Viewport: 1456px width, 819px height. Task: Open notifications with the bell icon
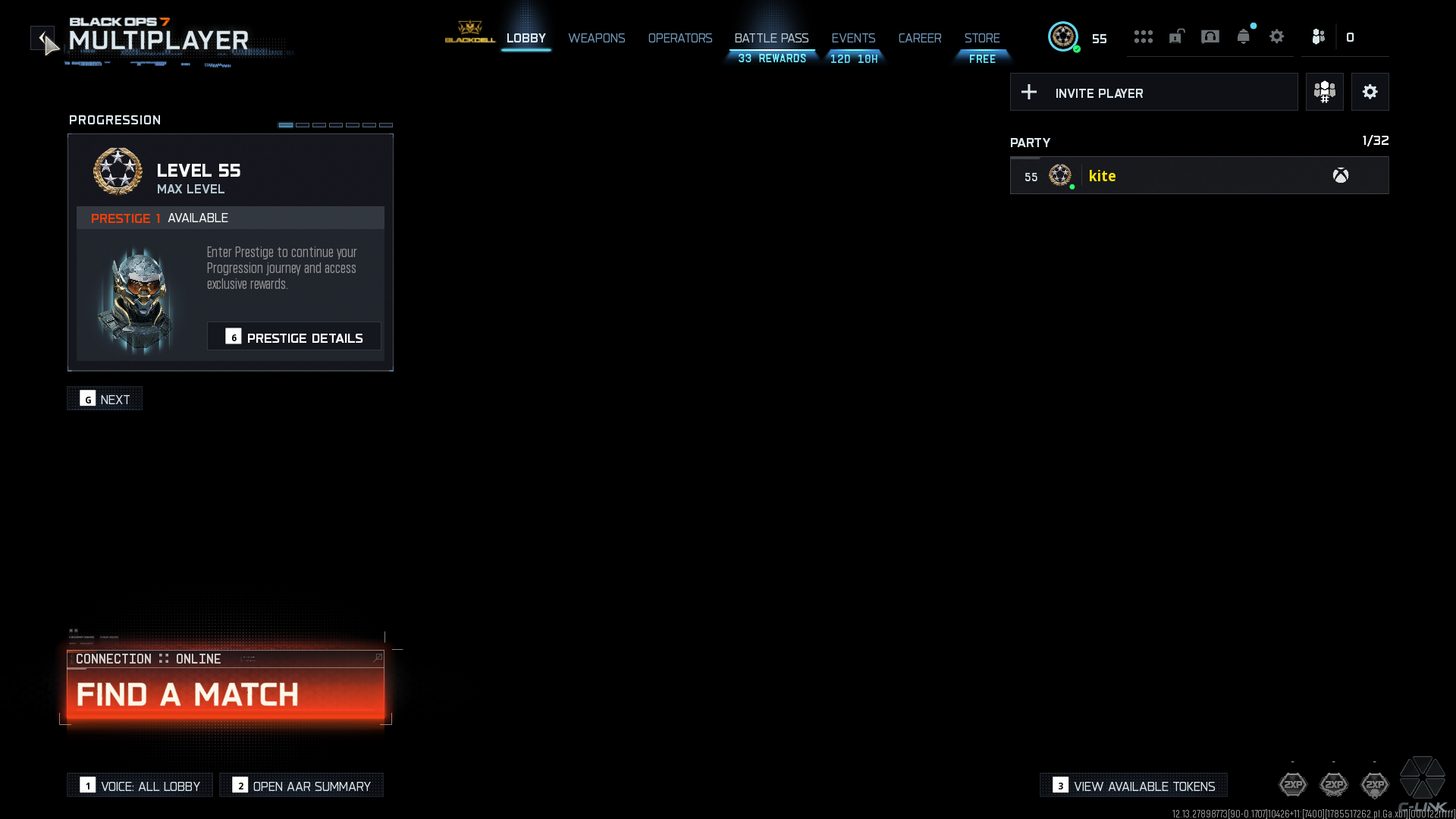[1244, 36]
